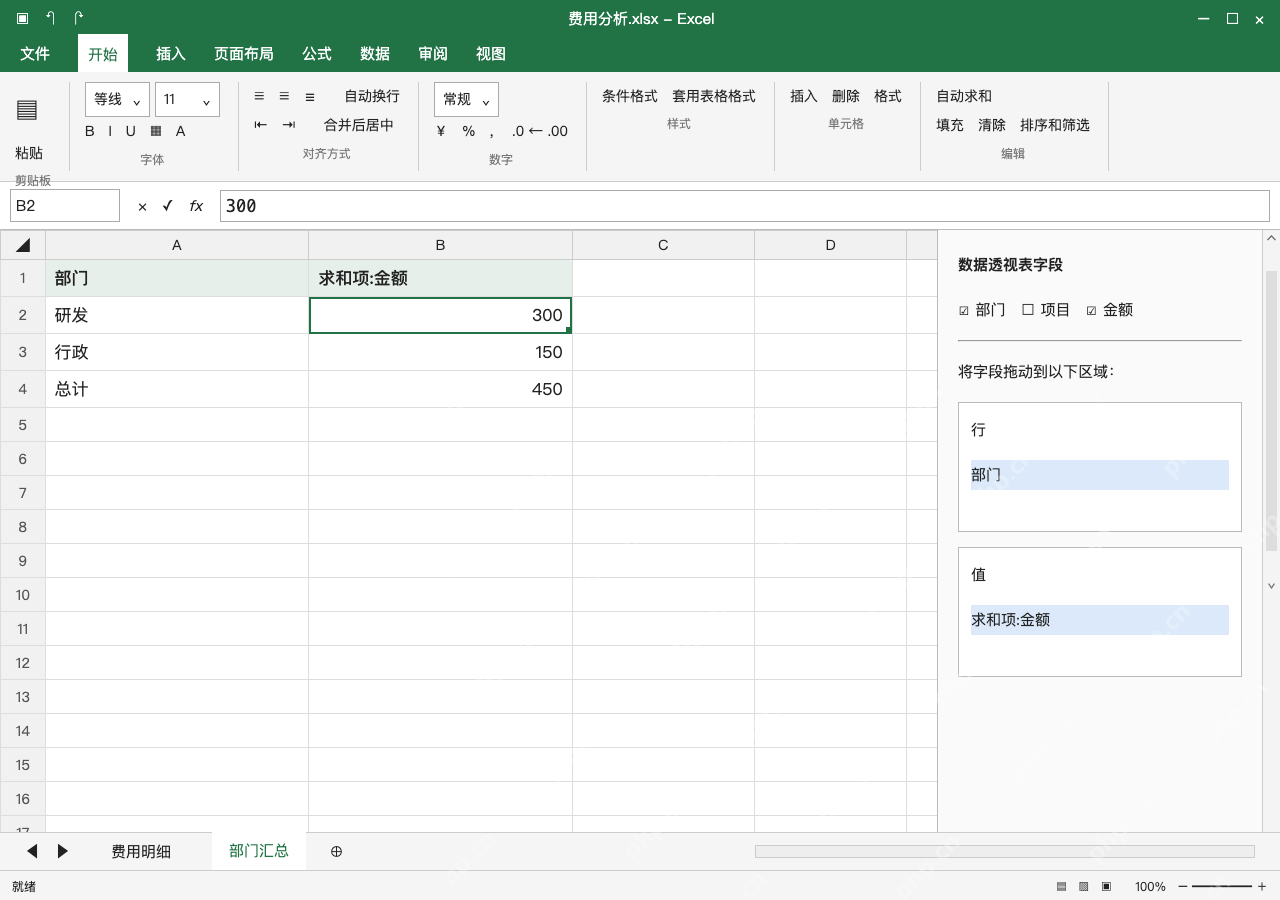Apply the % percent style
Image resolution: width=1280 pixels, height=900 pixels.
(x=469, y=131)
